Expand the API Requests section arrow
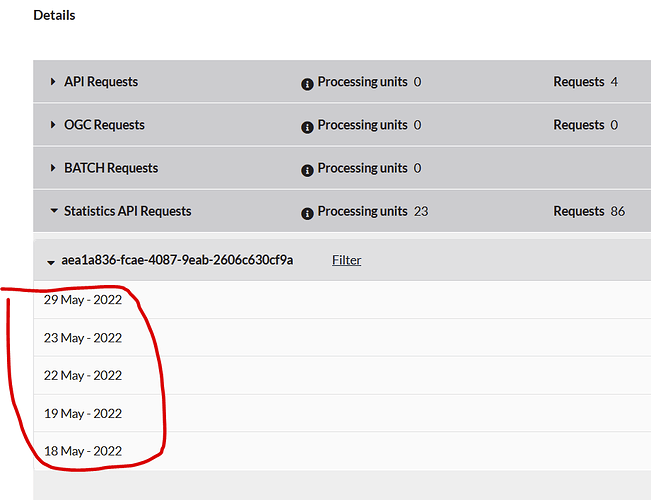 [x=53, y=81]
